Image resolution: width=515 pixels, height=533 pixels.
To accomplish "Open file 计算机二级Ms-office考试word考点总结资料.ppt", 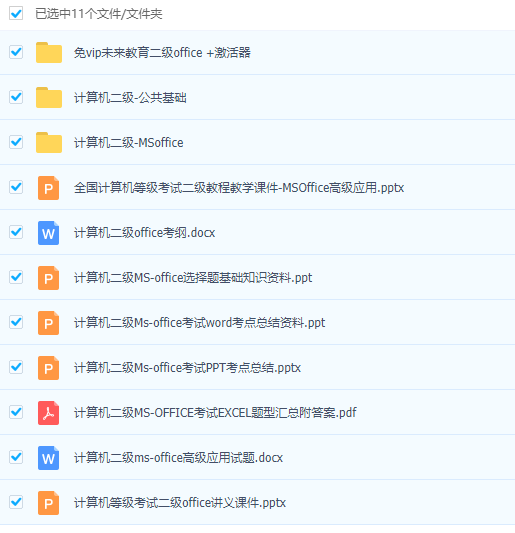I will pos(200,323).
